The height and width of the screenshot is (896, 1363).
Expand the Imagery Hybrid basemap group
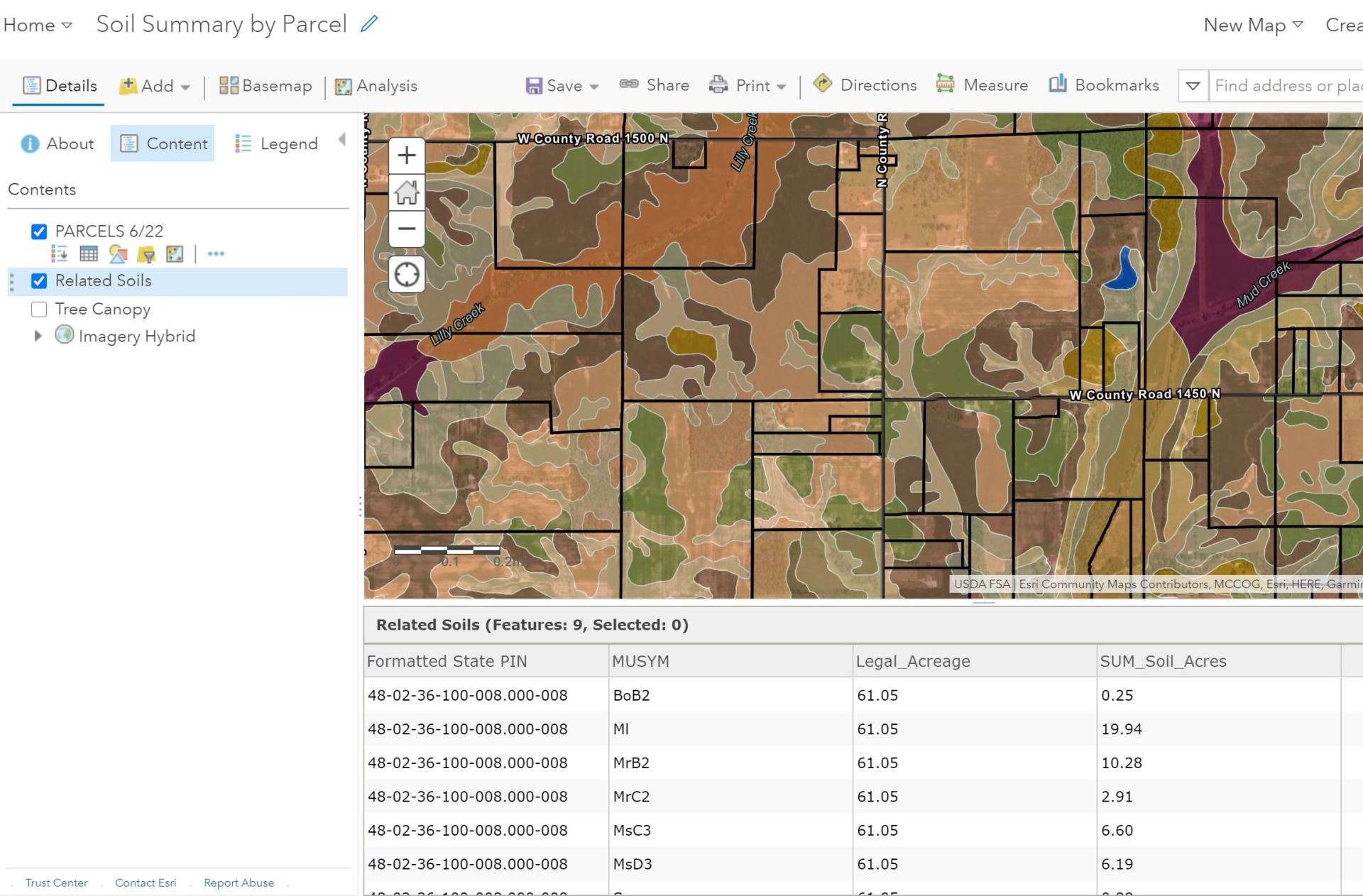click(38, 336)
